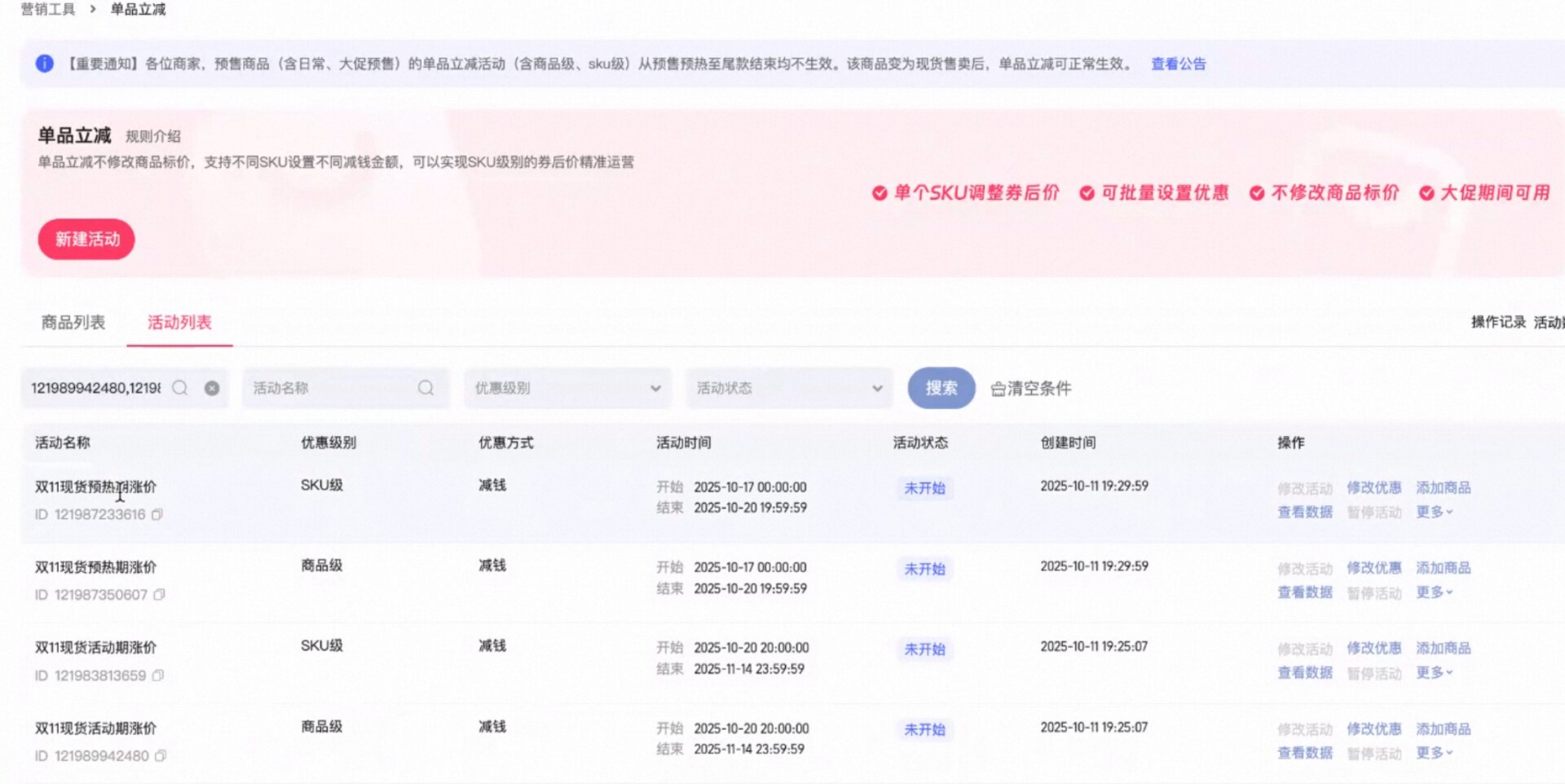
Task: Click the 活动状态 column header
Action: pos(920,443)
